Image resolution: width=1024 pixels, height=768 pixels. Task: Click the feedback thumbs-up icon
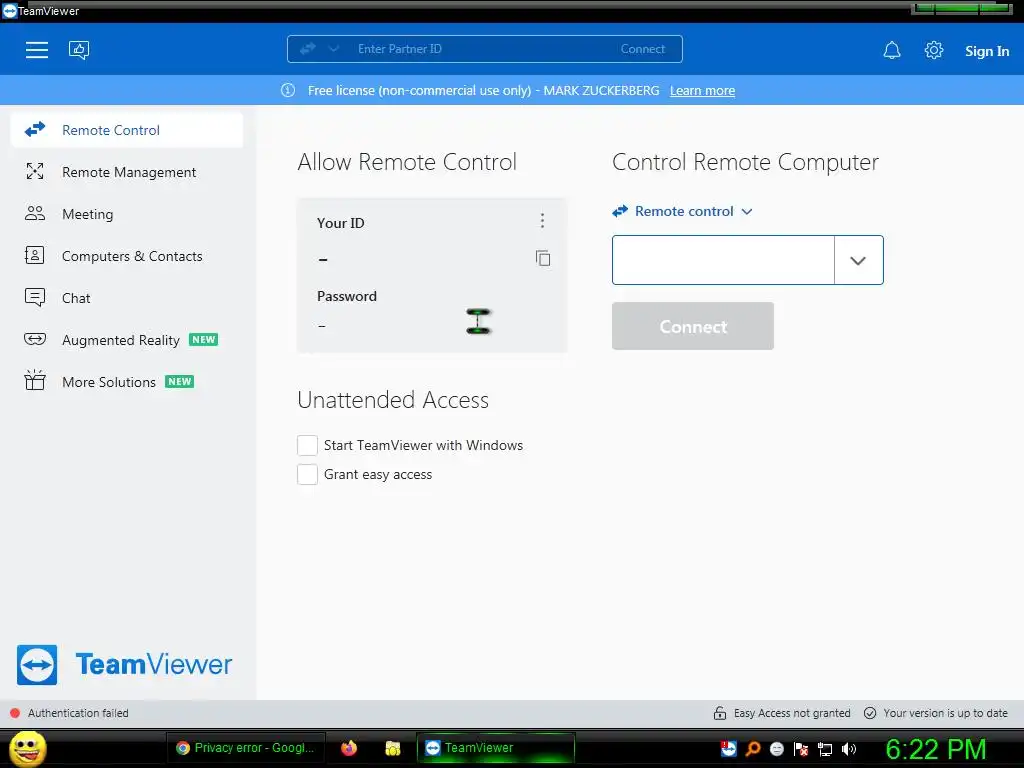point(79,50)
